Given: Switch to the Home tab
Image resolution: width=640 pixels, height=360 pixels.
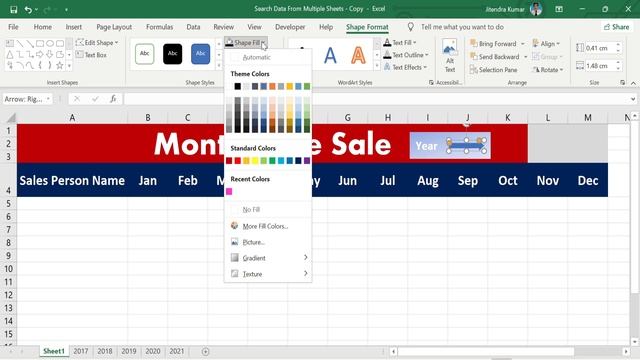Looking at the screenshot, I should point(42,27).
